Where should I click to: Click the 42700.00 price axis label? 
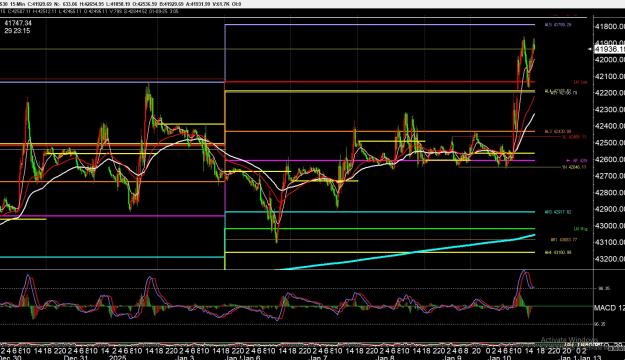pos(609,176)
